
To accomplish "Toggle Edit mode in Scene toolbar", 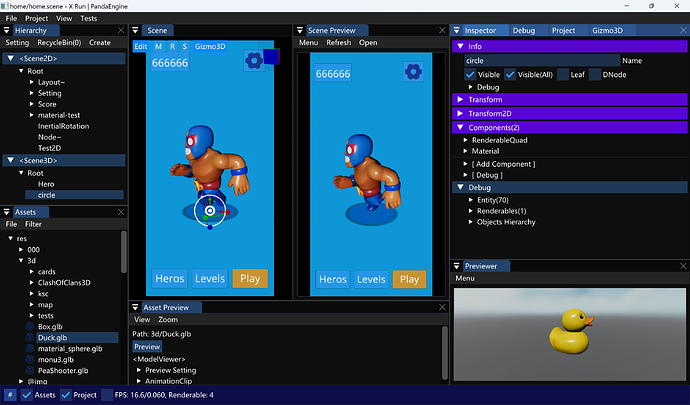I will click(141, 46).
